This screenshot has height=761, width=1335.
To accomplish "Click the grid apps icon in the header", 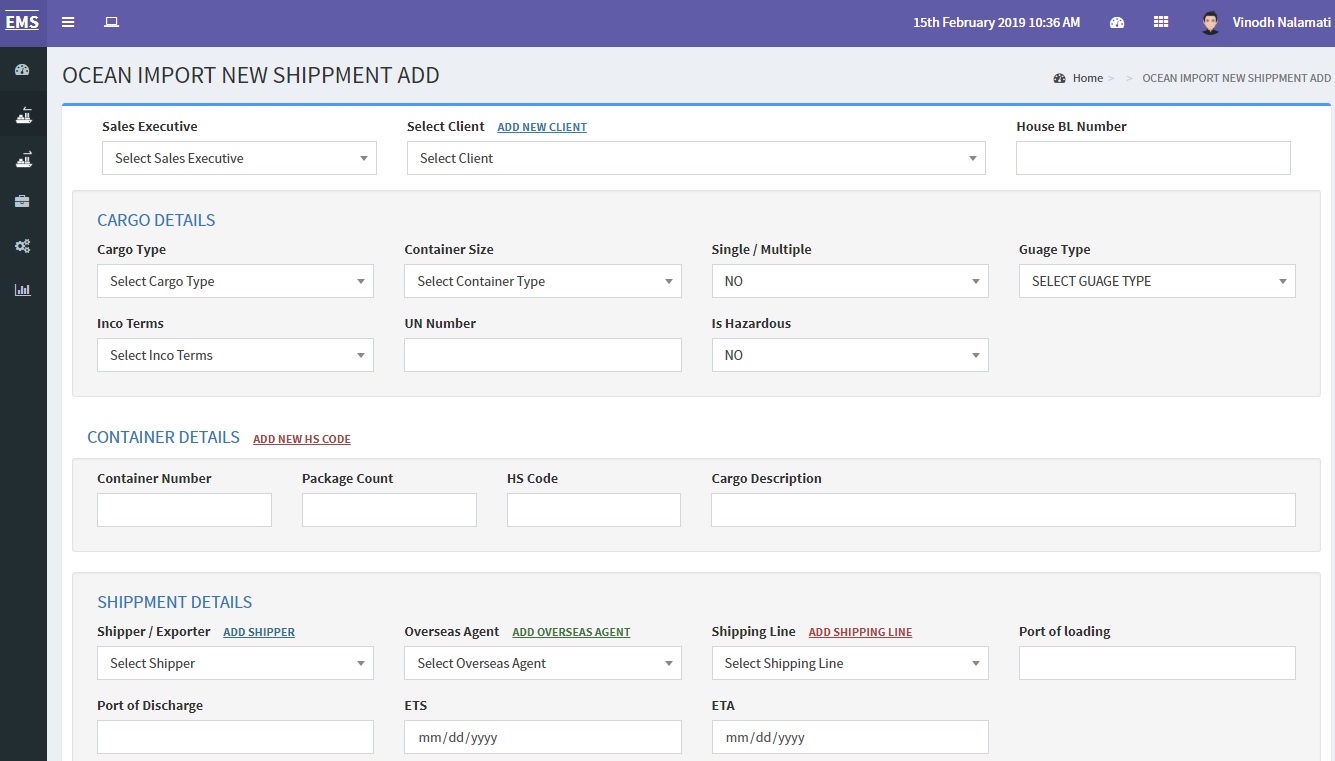I will 1161,22.
